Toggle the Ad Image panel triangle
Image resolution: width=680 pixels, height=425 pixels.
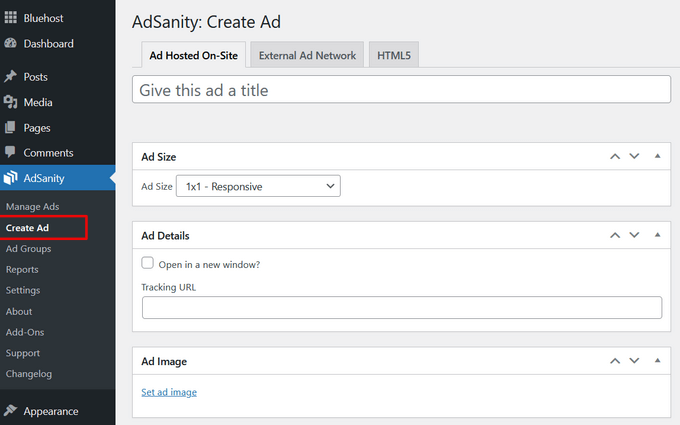pyautogui.click(x=657, y=361)
